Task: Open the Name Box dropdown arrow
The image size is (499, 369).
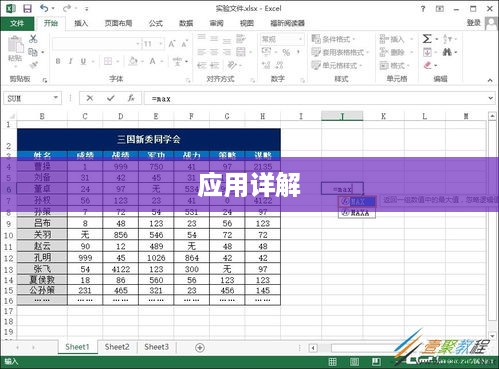Action: (56, 98)
